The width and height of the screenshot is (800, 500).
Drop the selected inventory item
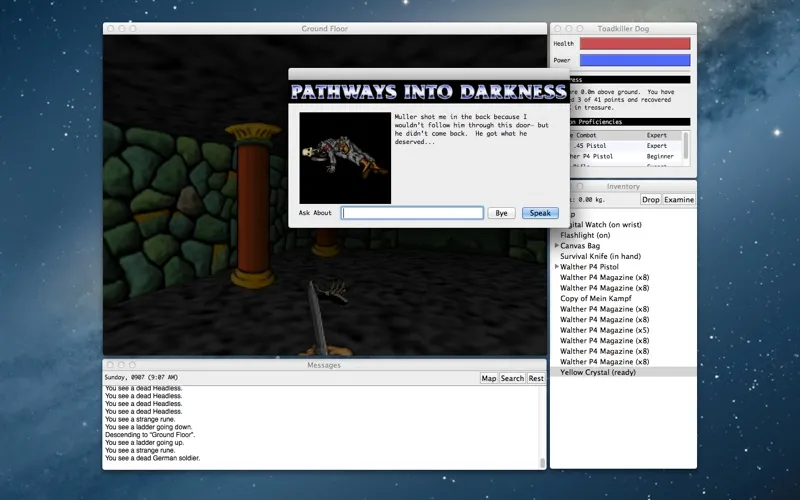[651, 200]
